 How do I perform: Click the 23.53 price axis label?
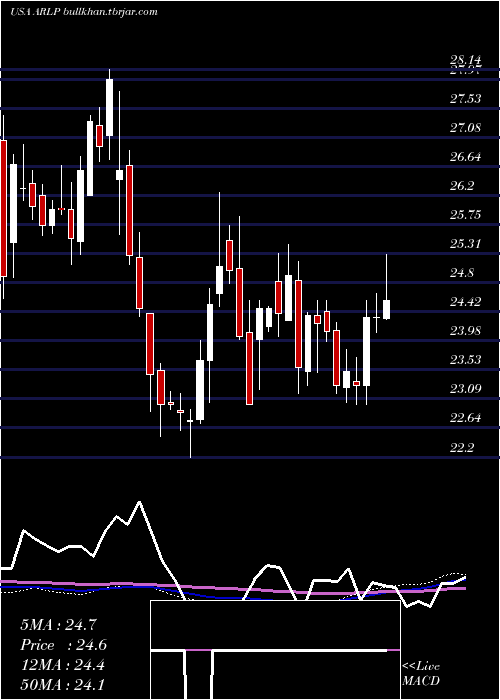465,360
